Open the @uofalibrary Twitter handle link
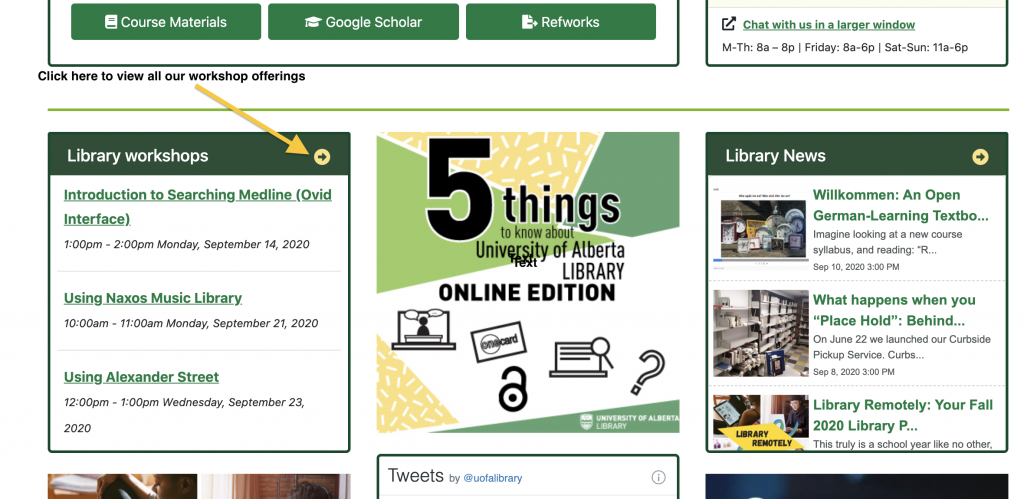1024x499 pixels. (492, 478)
